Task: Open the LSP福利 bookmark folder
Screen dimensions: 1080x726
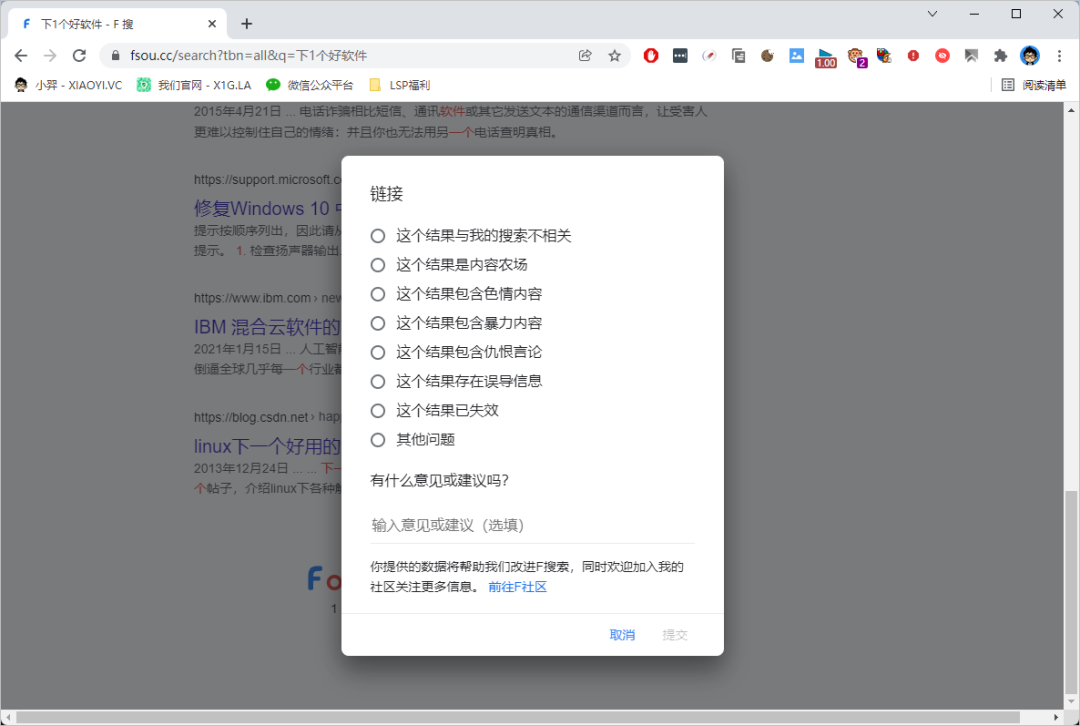Action: [x=399, y=85]
